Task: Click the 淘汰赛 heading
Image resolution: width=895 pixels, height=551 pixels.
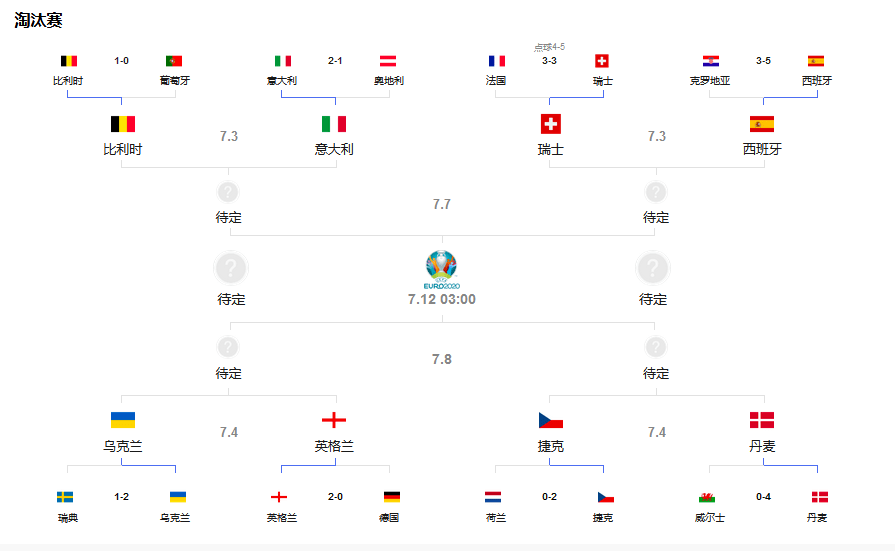Action: point(38,20)
